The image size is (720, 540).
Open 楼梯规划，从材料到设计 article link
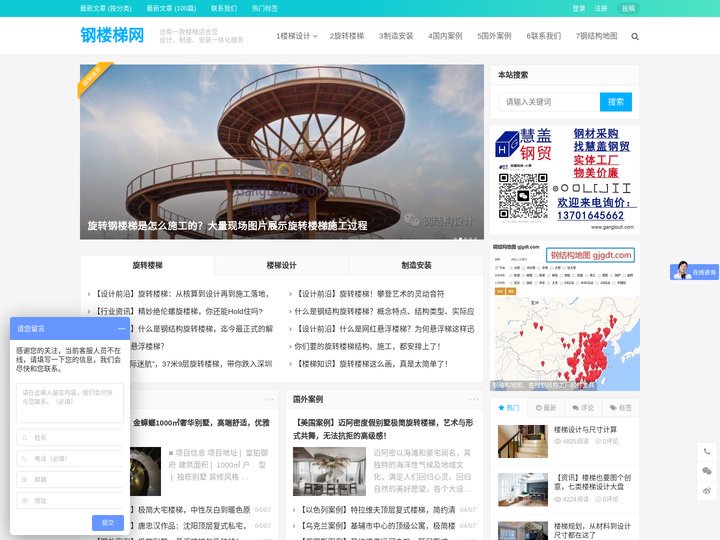point(592,530)
